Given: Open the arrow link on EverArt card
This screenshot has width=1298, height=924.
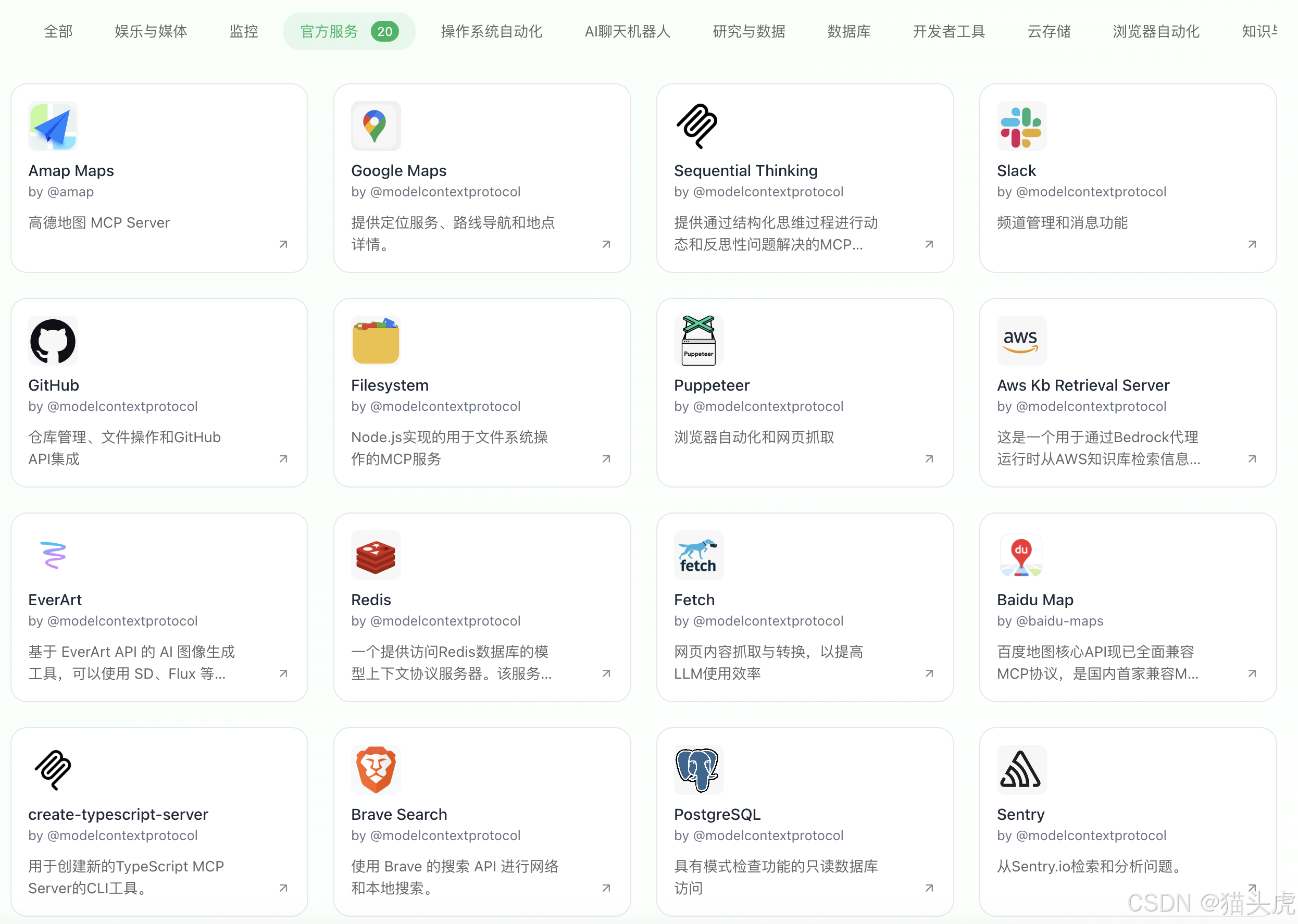Looking at the screenshot, I should (x=283, y=673).
